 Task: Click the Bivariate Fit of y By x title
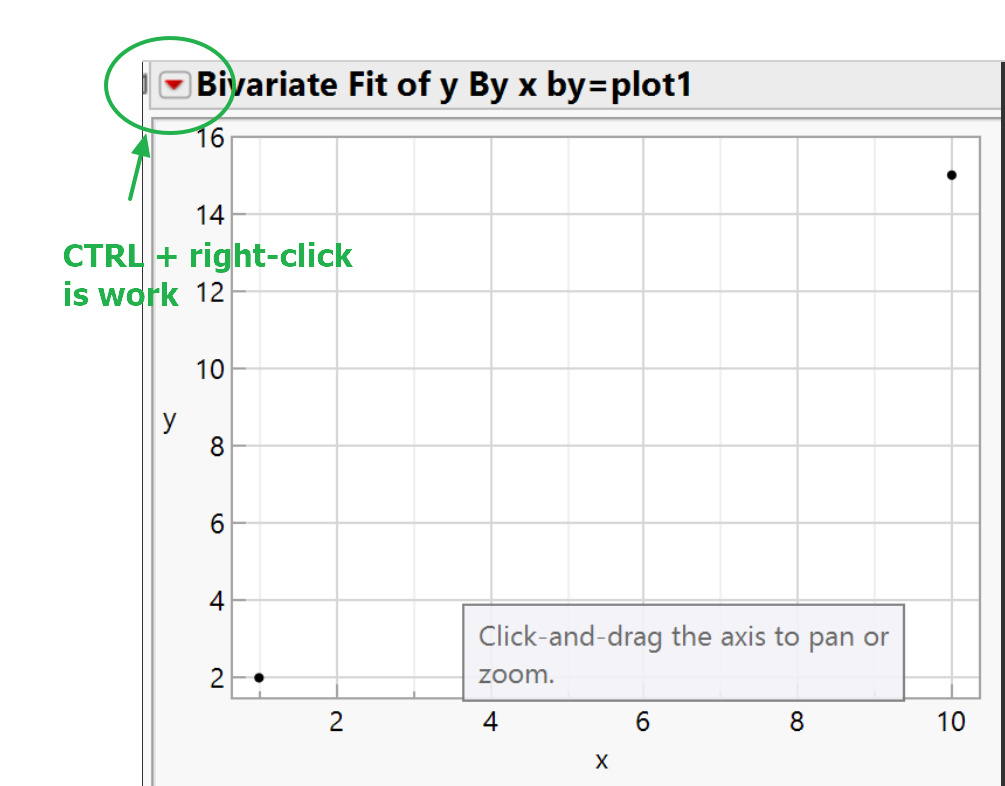point(444,85)
